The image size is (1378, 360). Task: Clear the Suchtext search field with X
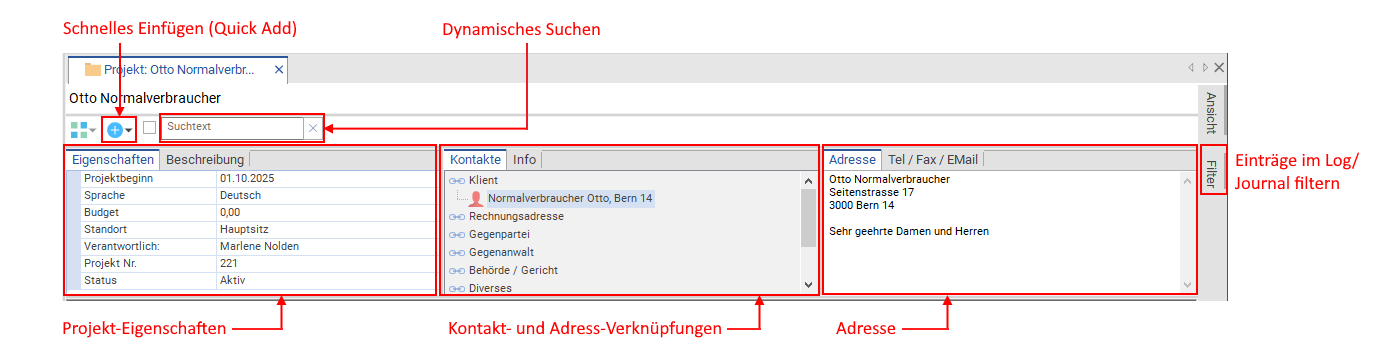pos(312,128)
